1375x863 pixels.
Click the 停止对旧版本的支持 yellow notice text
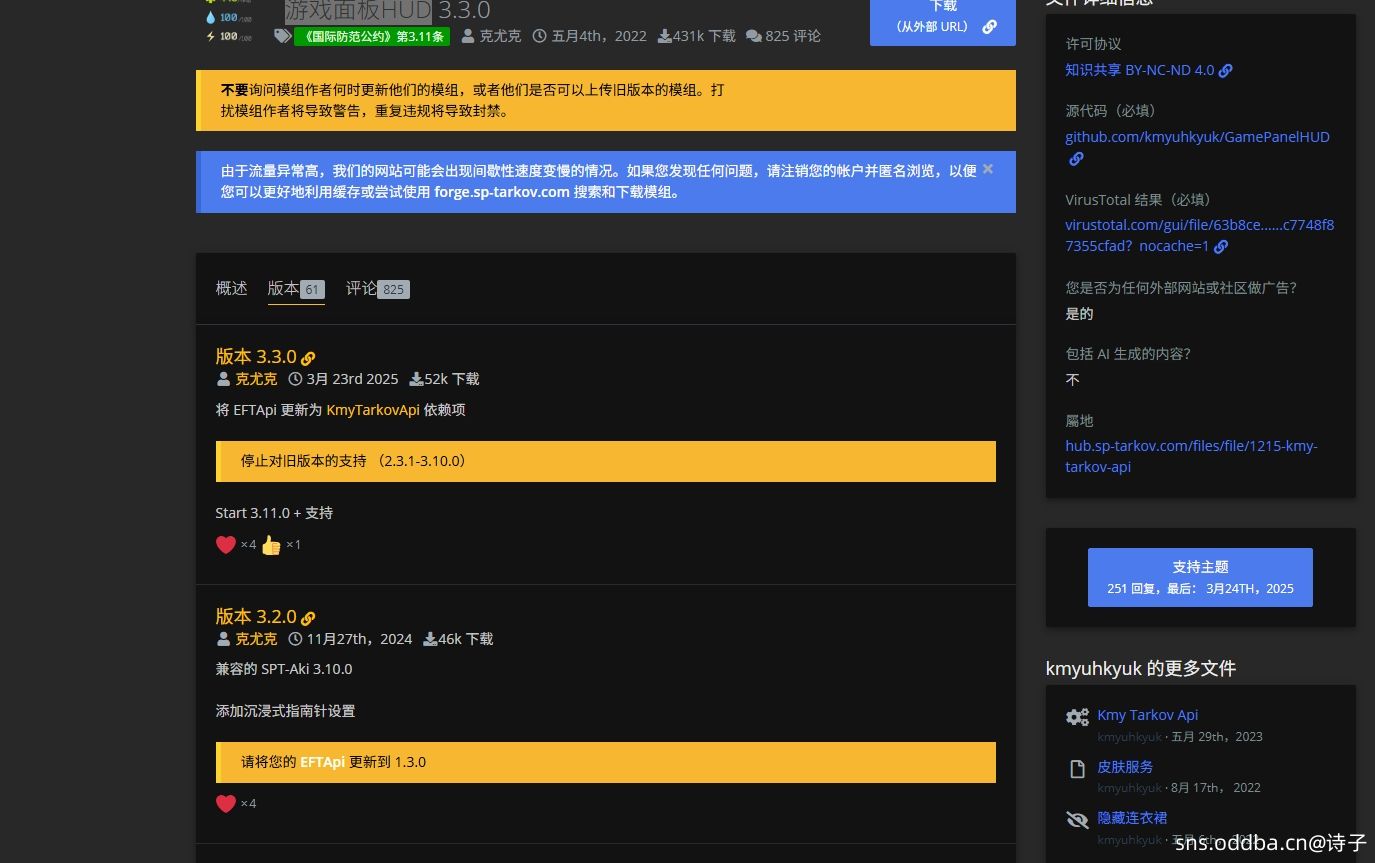353,461
